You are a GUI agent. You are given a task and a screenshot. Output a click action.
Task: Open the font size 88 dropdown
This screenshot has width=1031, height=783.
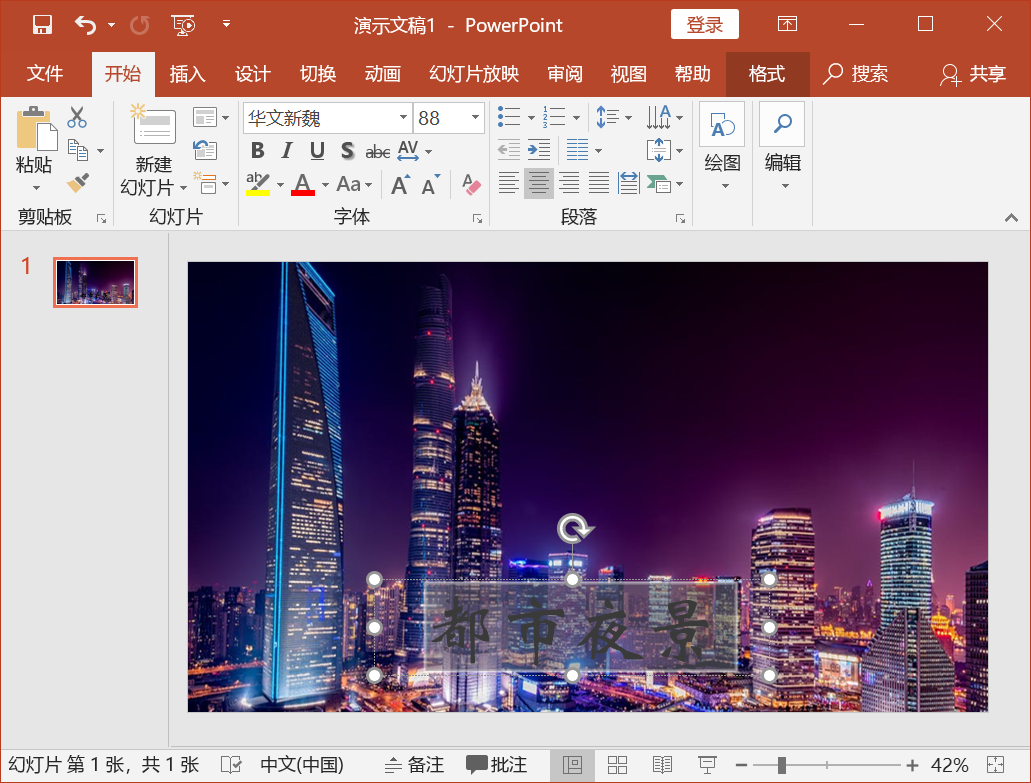pos(475,118)
